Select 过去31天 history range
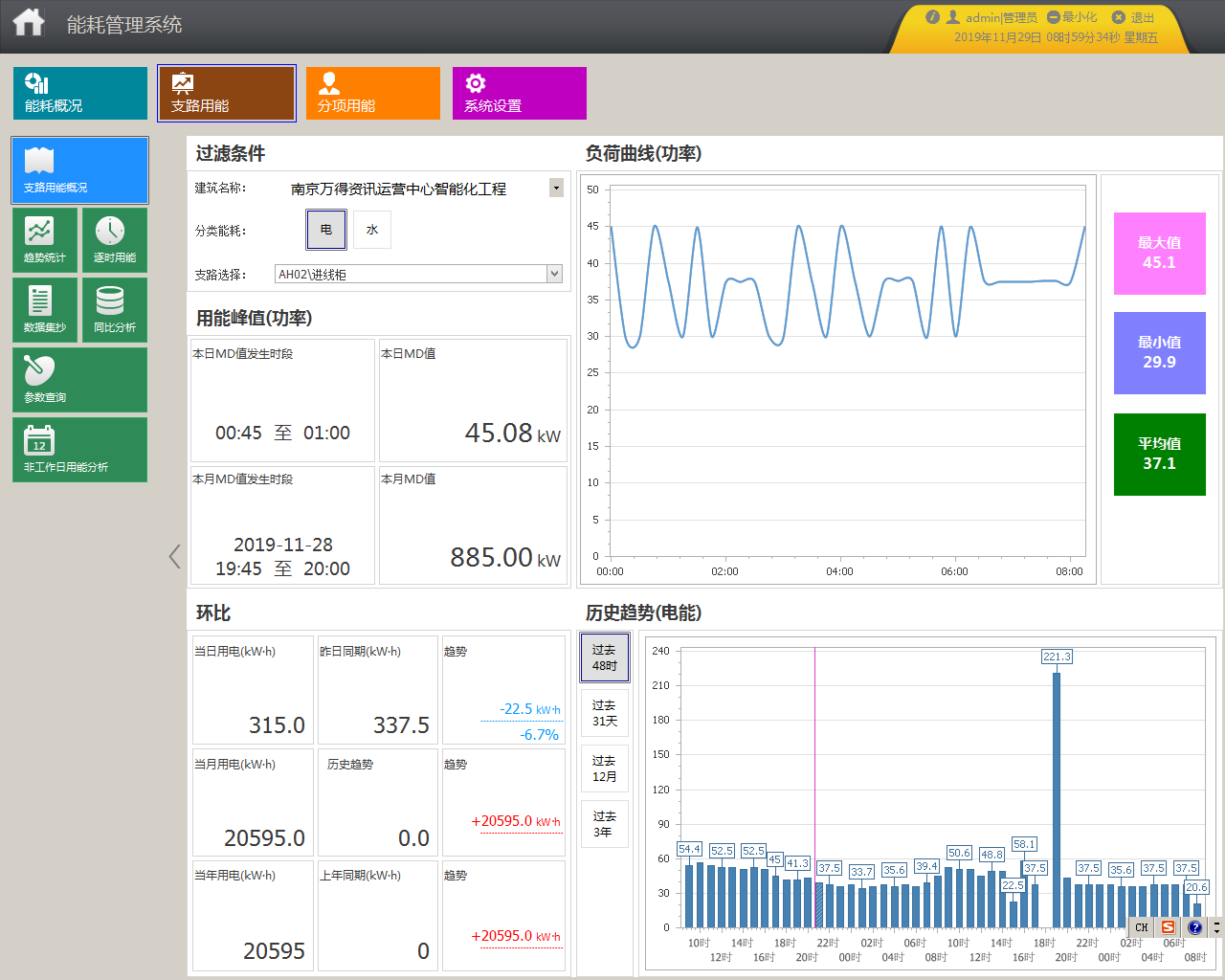This screenshot has height=980, width=1225. [x=605, y=713]
